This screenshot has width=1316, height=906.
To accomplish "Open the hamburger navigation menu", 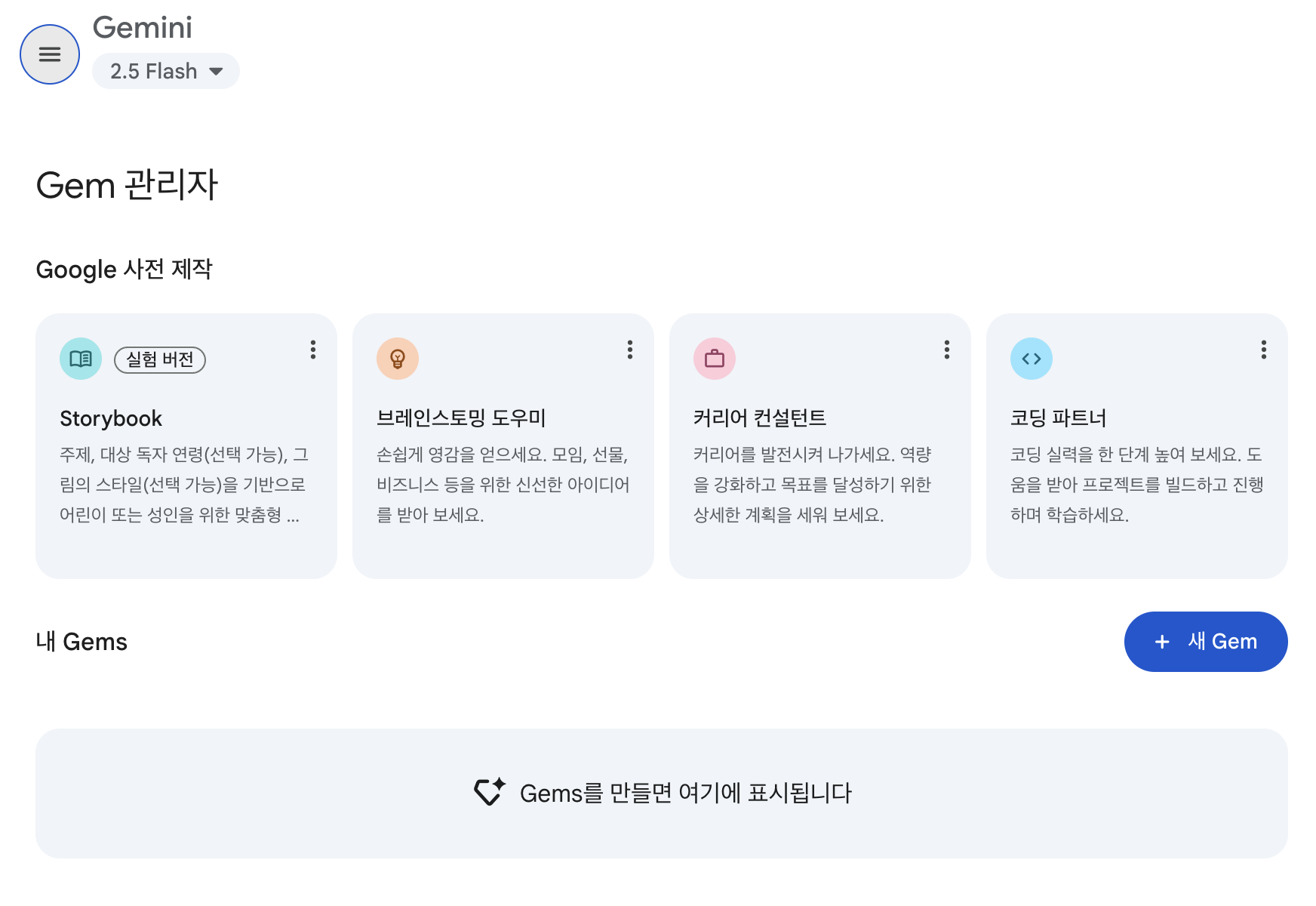I will click(x=50, y=54).
